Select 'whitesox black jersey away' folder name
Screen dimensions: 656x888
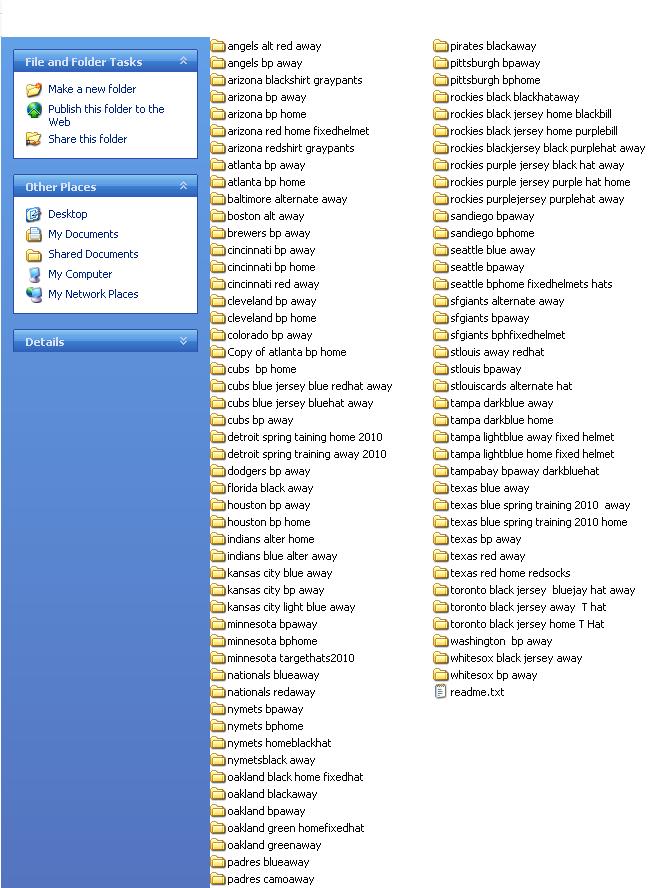point(516,658)
